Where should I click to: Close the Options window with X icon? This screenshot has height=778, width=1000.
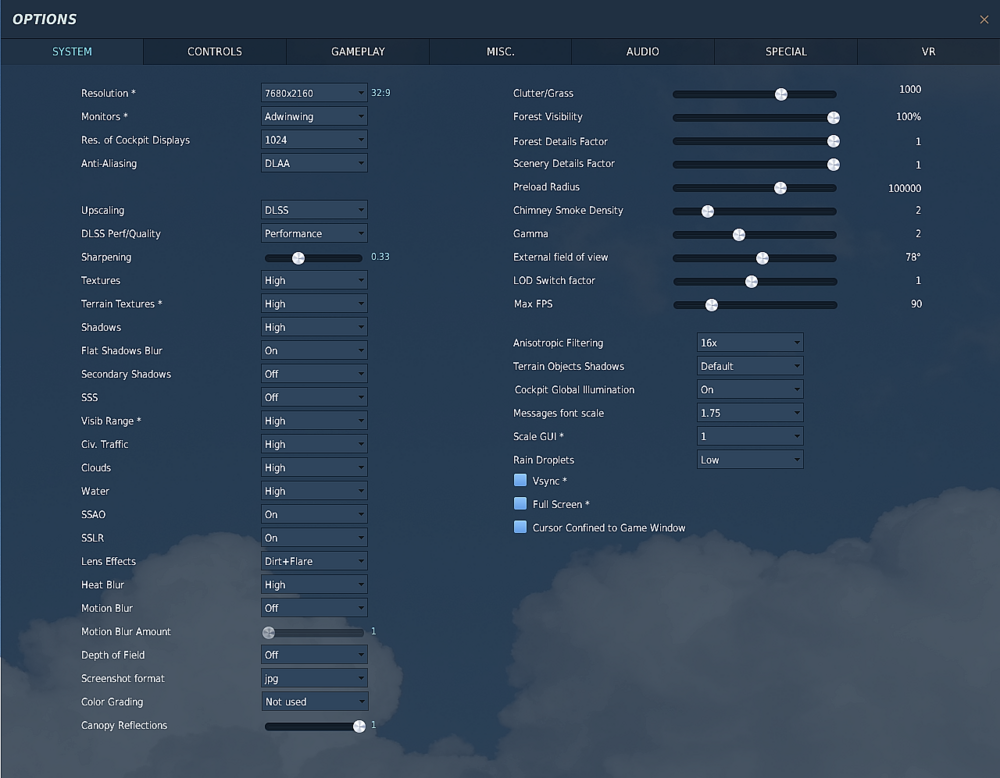(x=984, y=20)
